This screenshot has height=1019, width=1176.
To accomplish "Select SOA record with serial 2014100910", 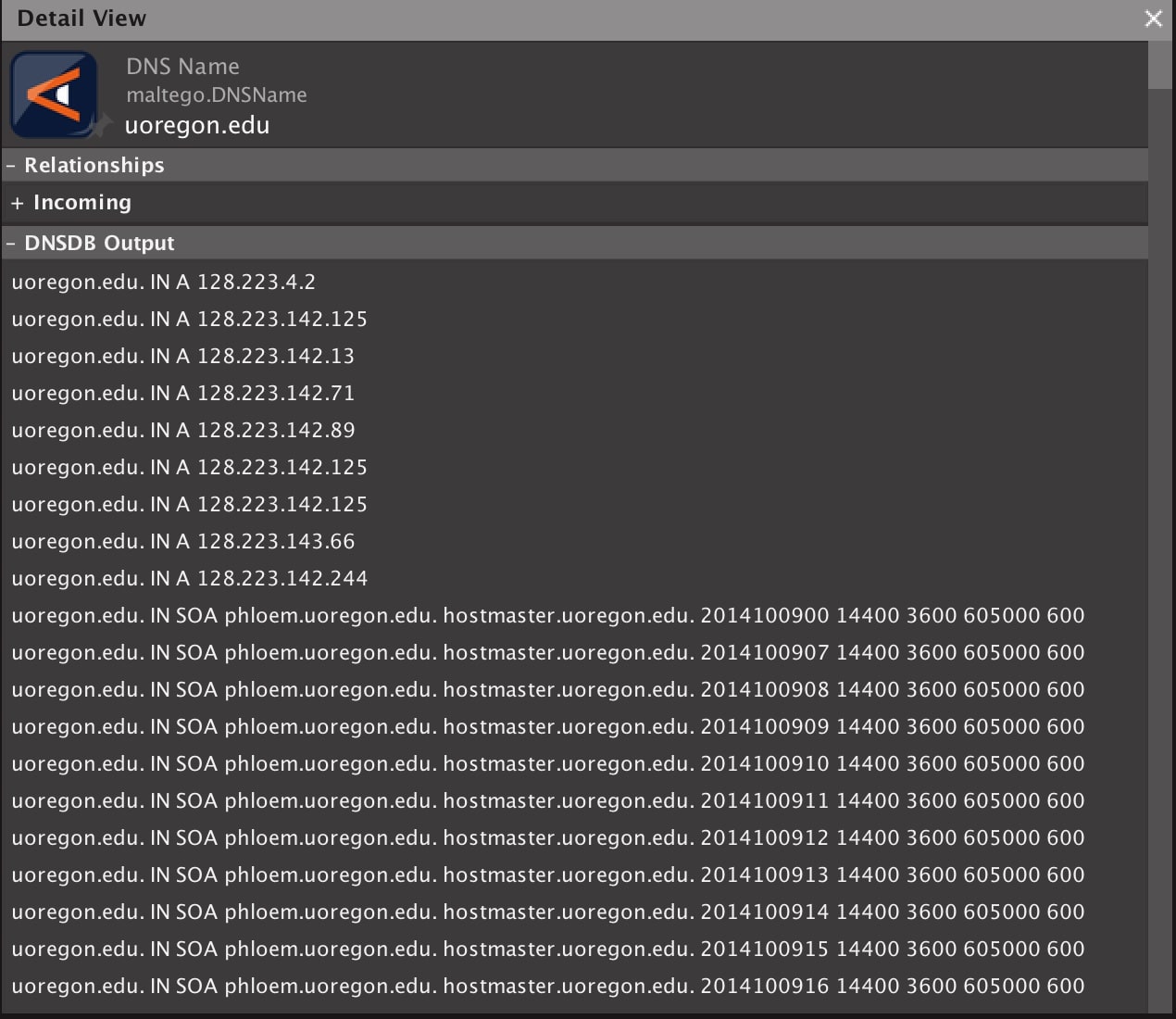I will [548, 763].
